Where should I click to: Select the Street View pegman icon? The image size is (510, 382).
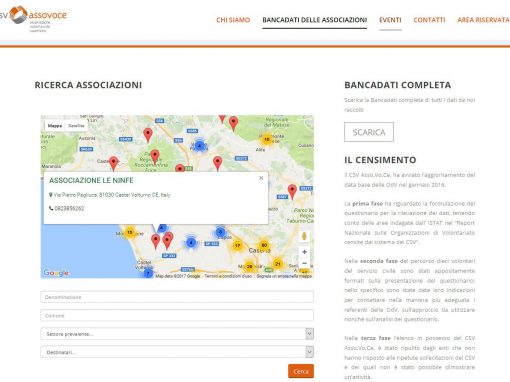[304, 236]
